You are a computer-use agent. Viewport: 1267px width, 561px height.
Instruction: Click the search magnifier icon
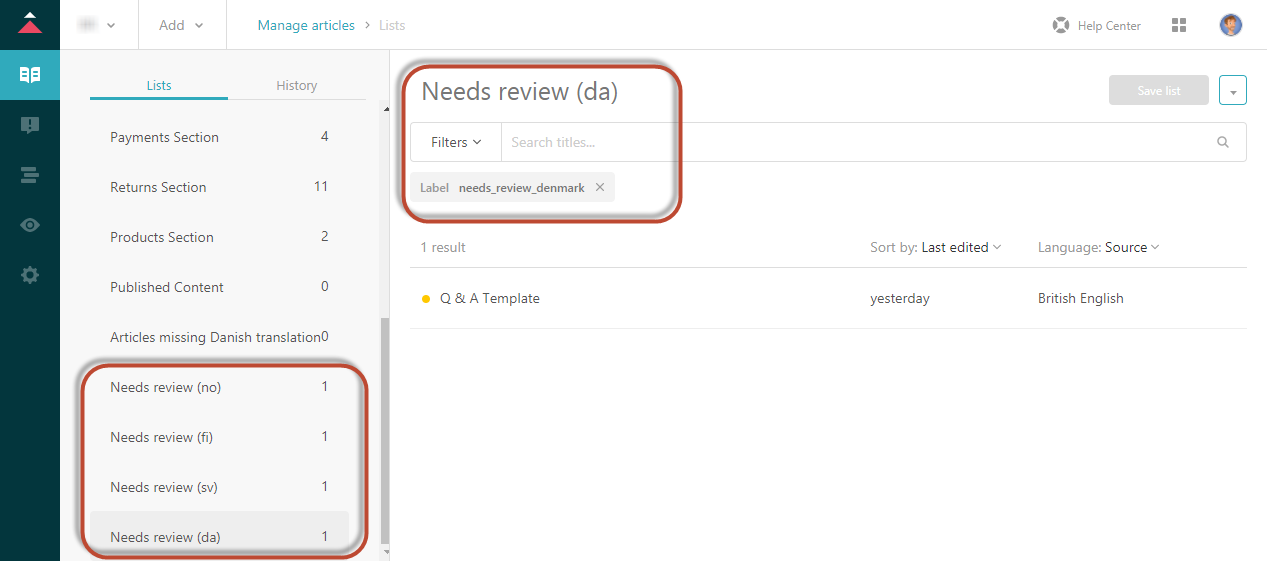(x=1222, y=142)
